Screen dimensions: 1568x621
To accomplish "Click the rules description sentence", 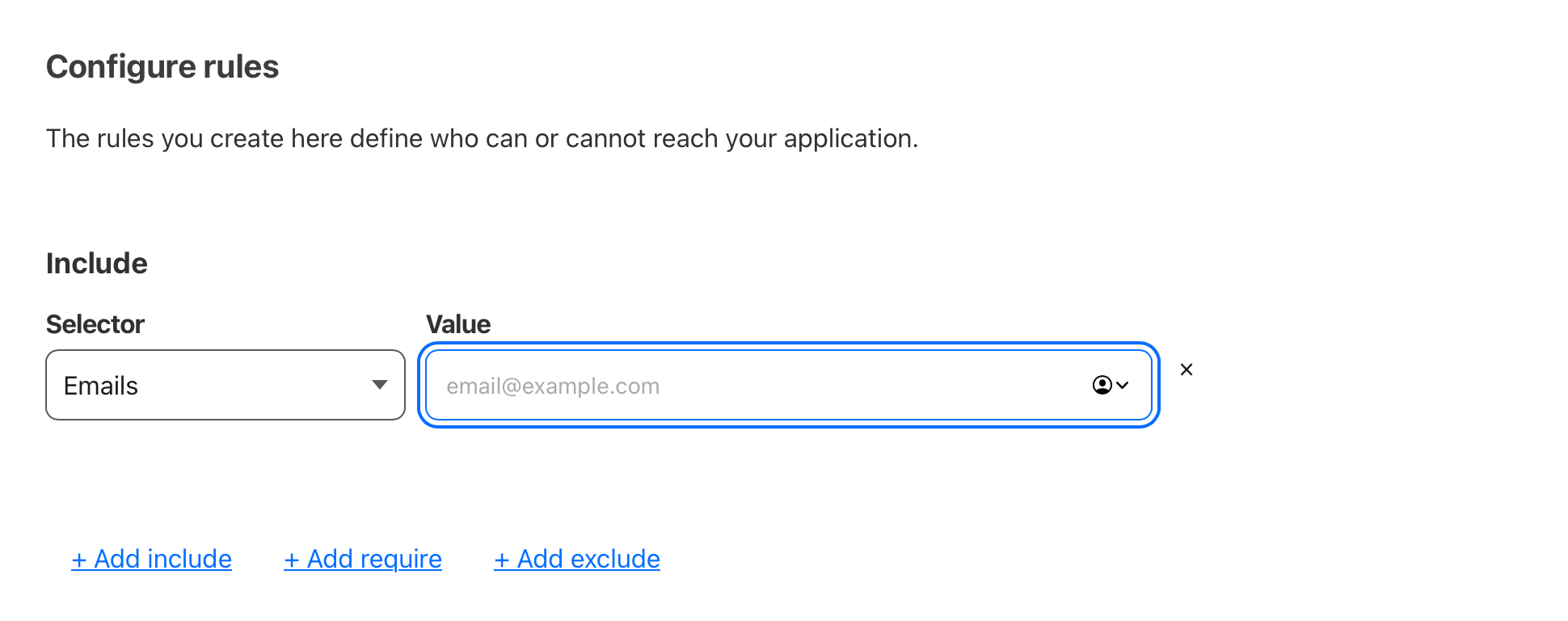I will [482, 138].
